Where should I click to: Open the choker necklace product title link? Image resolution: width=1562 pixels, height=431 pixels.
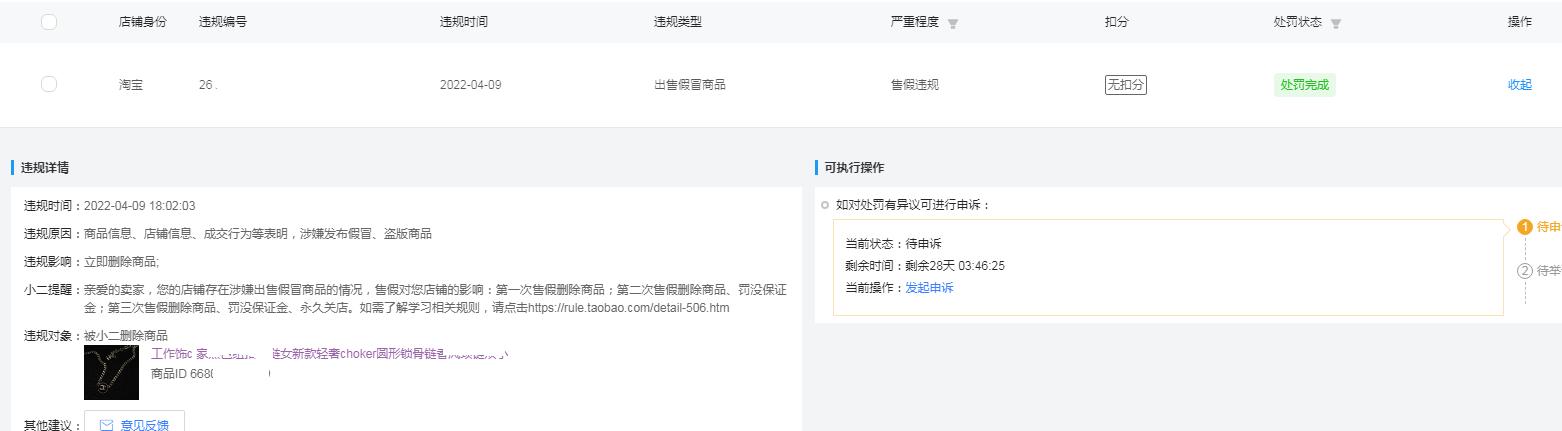tap(329, 353)
